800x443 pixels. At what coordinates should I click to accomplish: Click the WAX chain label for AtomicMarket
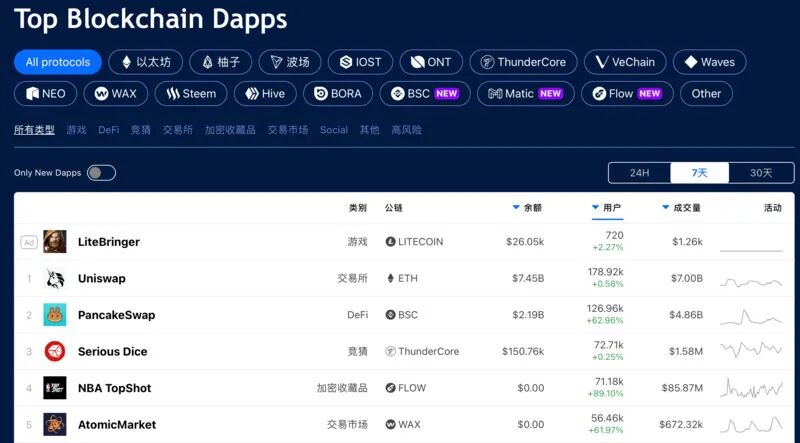(403, 425)
